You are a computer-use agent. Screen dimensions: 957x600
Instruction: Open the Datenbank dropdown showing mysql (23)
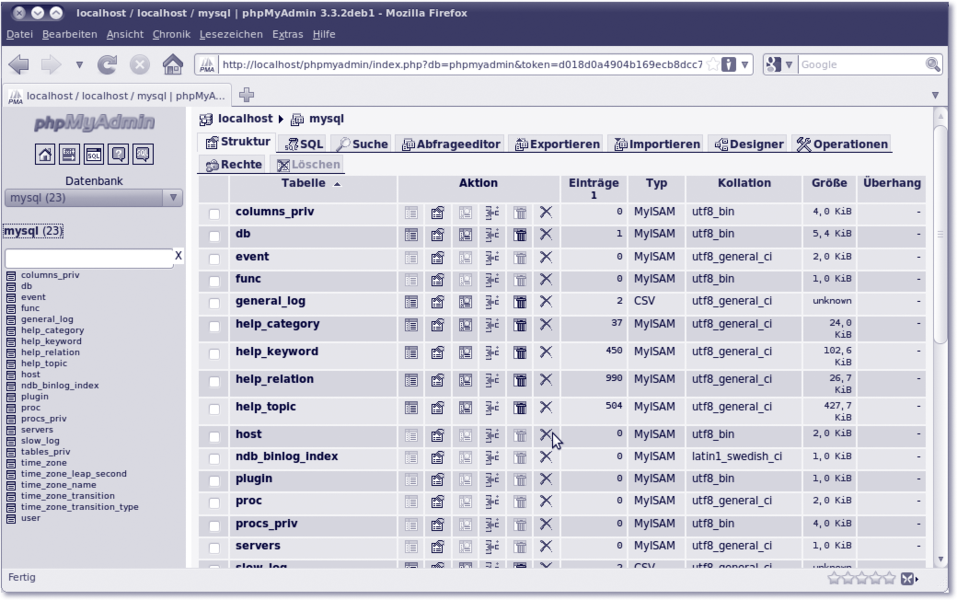pos(93,198)
